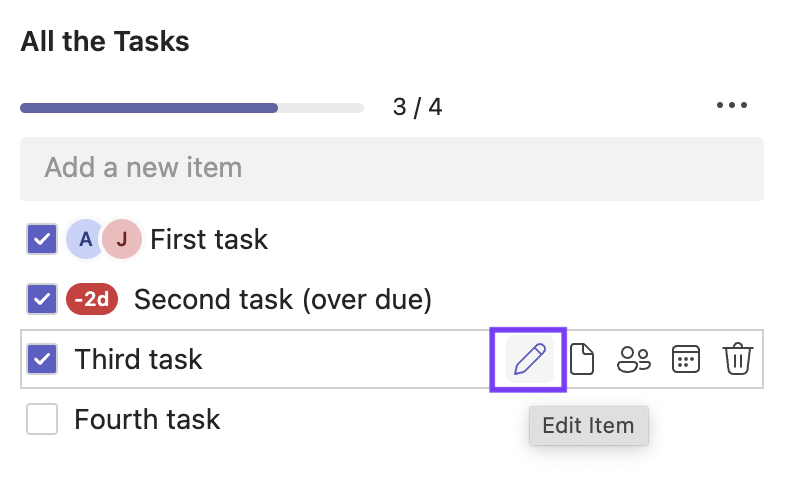Select the First task label

click(209, 239)
